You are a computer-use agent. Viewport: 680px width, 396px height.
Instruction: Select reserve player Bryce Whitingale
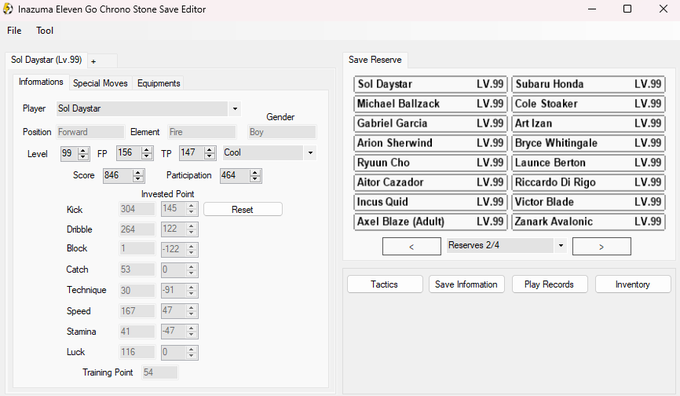(x=588, y=143)
